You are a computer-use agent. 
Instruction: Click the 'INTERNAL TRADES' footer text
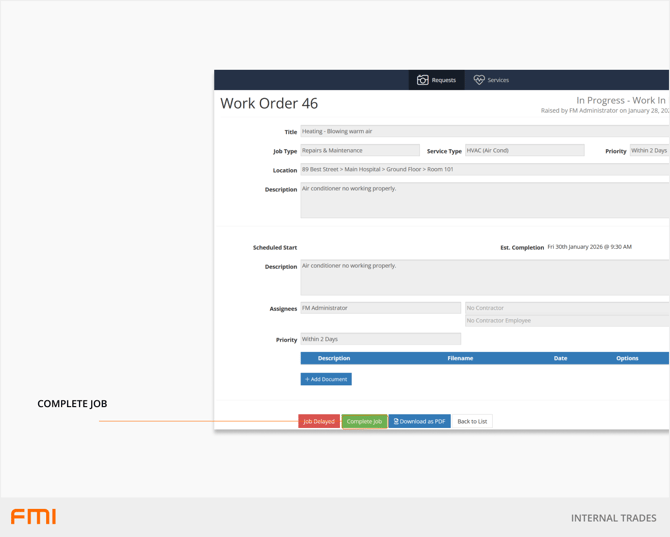pyautogui.click(x=614, y=518)
